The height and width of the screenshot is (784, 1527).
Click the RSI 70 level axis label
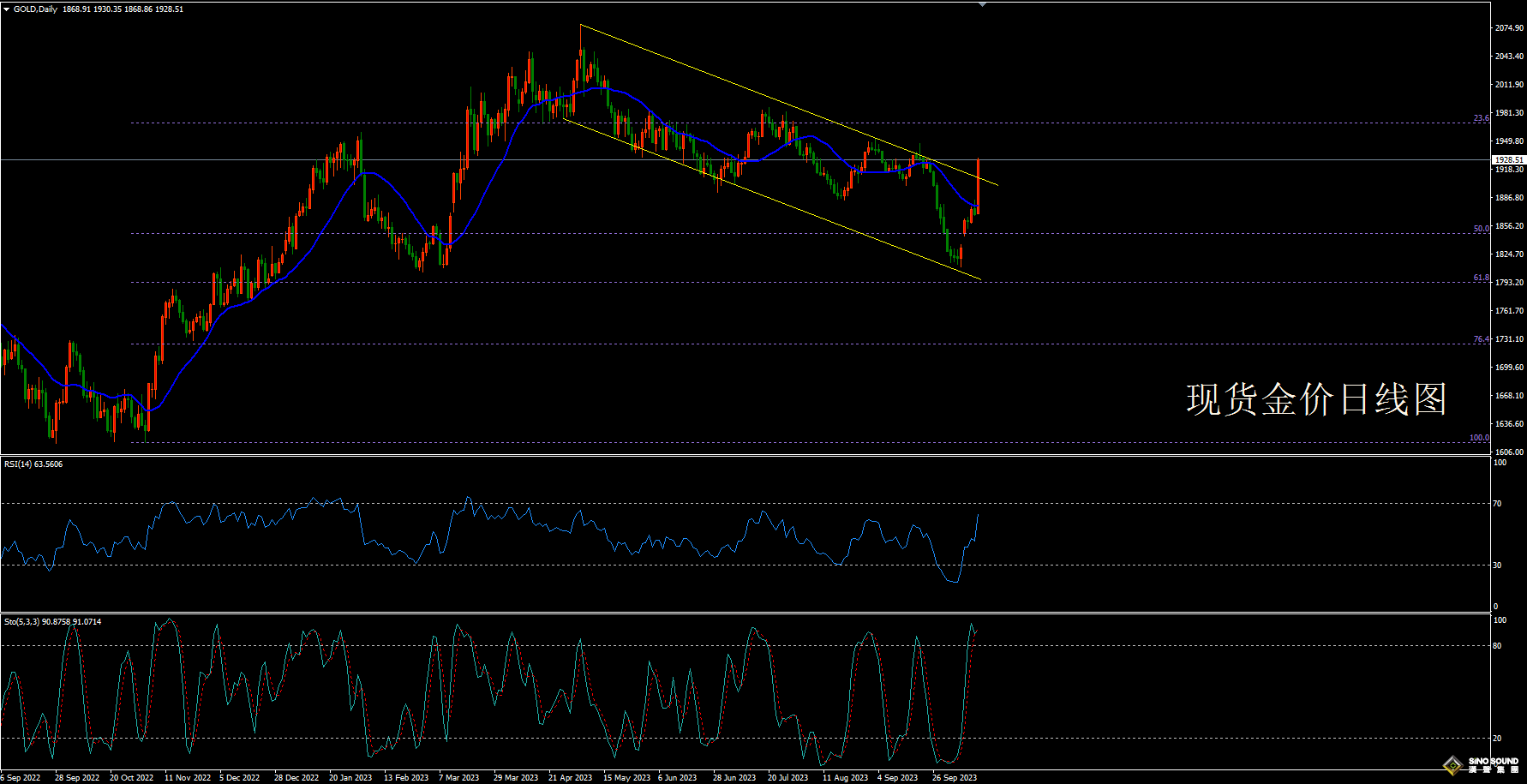1497,504
